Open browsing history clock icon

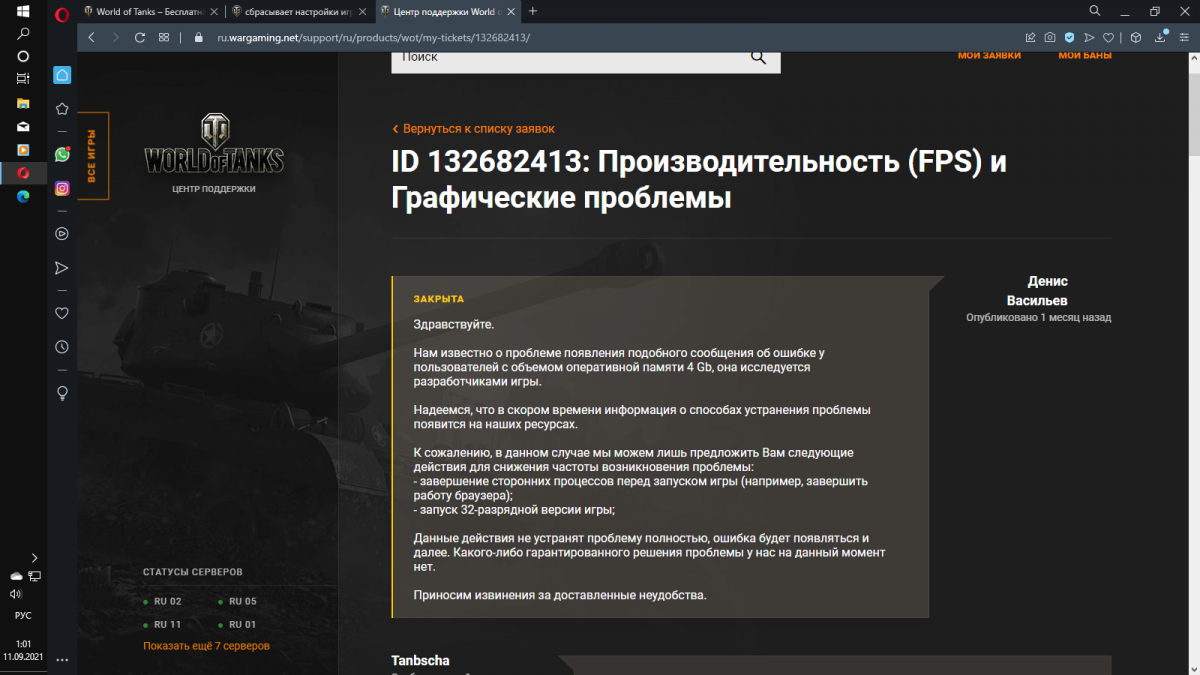coord(62,347)
